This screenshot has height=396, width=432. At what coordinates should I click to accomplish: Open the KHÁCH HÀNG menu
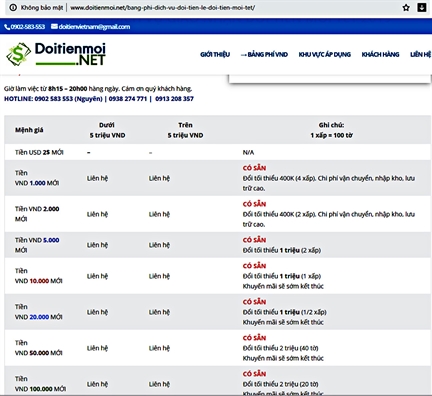380,54
